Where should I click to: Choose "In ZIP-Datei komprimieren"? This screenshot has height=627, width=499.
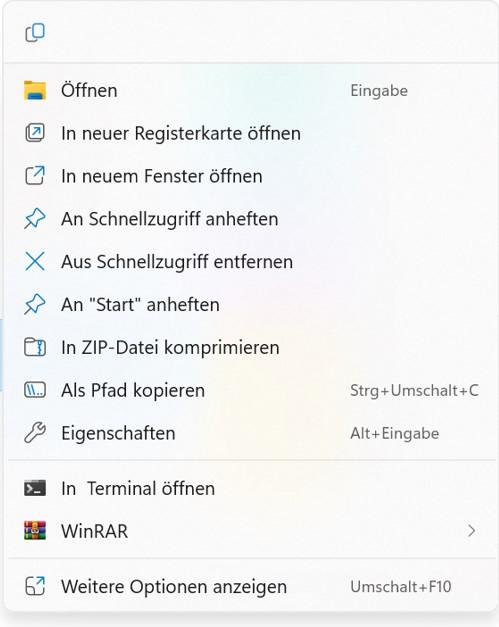coord(251,347)
